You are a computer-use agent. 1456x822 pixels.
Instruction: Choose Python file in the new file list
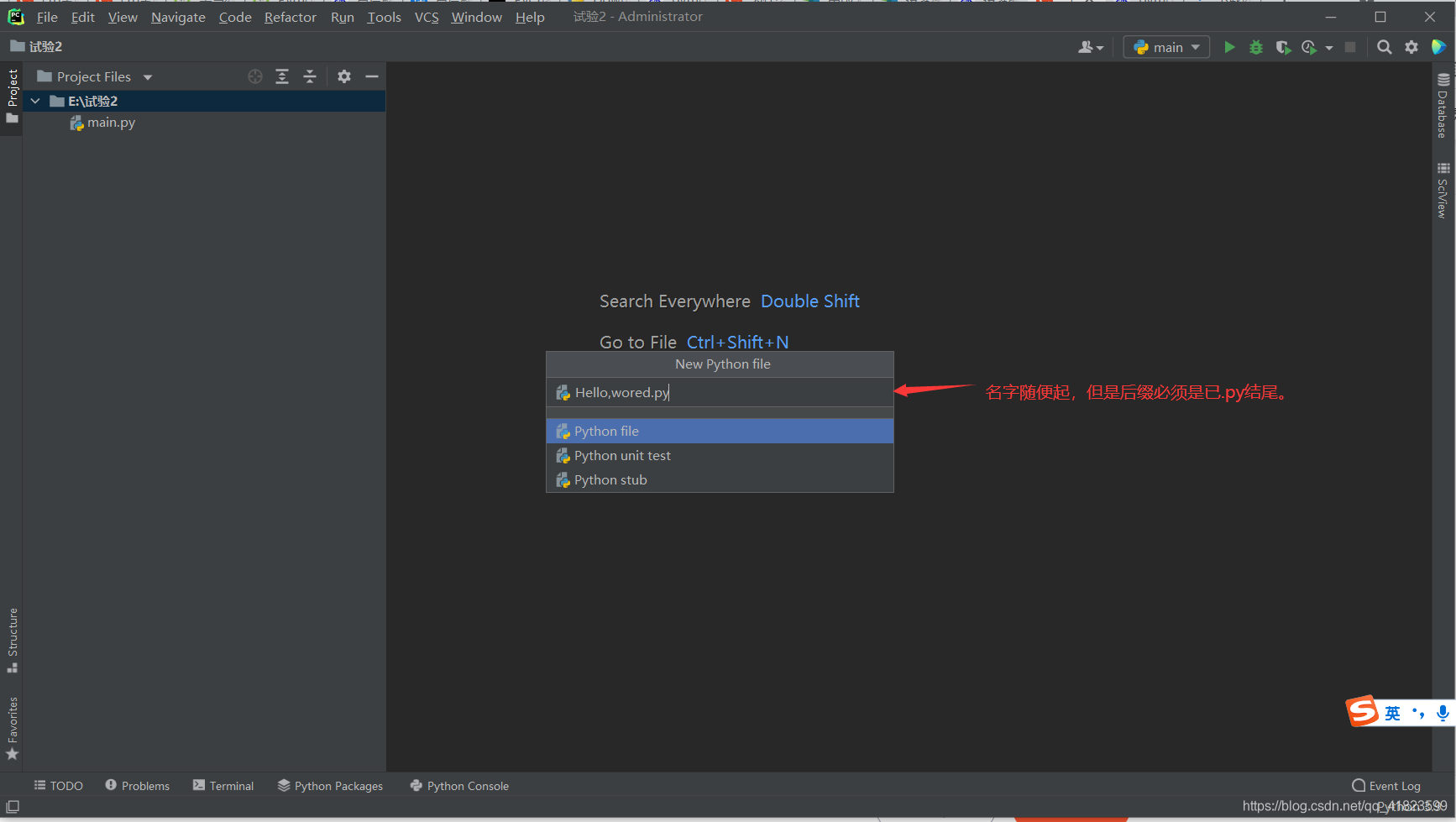[x=720, y=431]
